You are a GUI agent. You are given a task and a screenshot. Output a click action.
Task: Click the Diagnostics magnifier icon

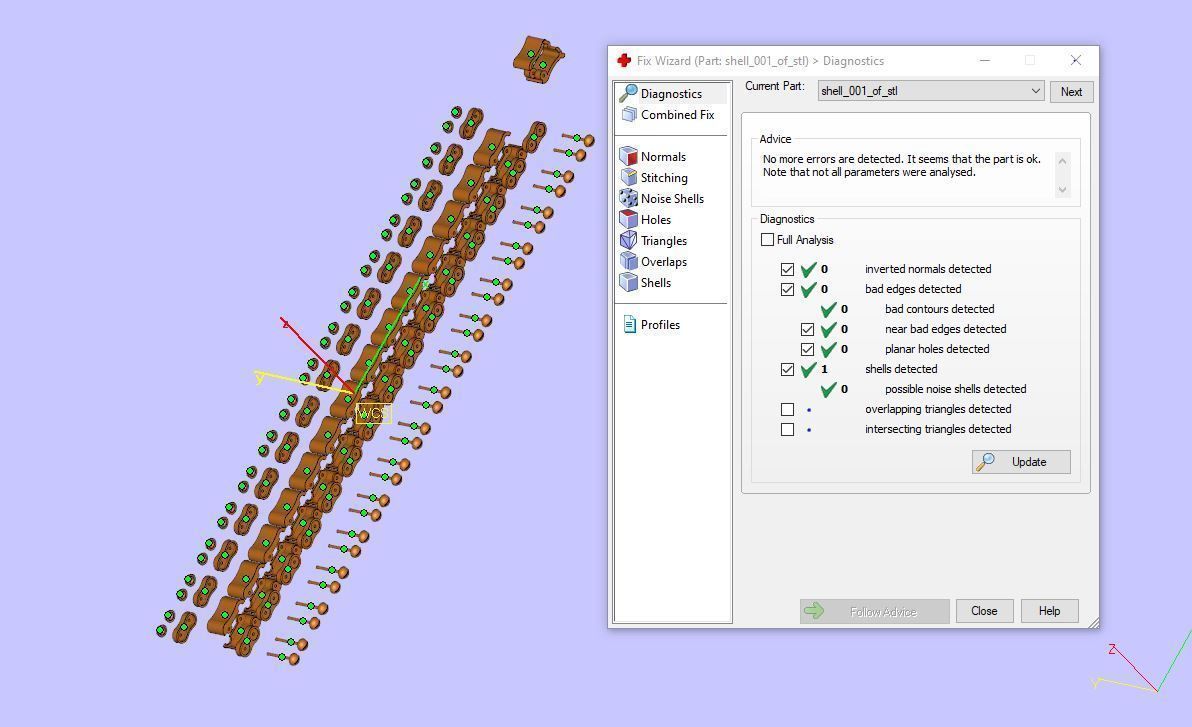click(x=628, y=94)
